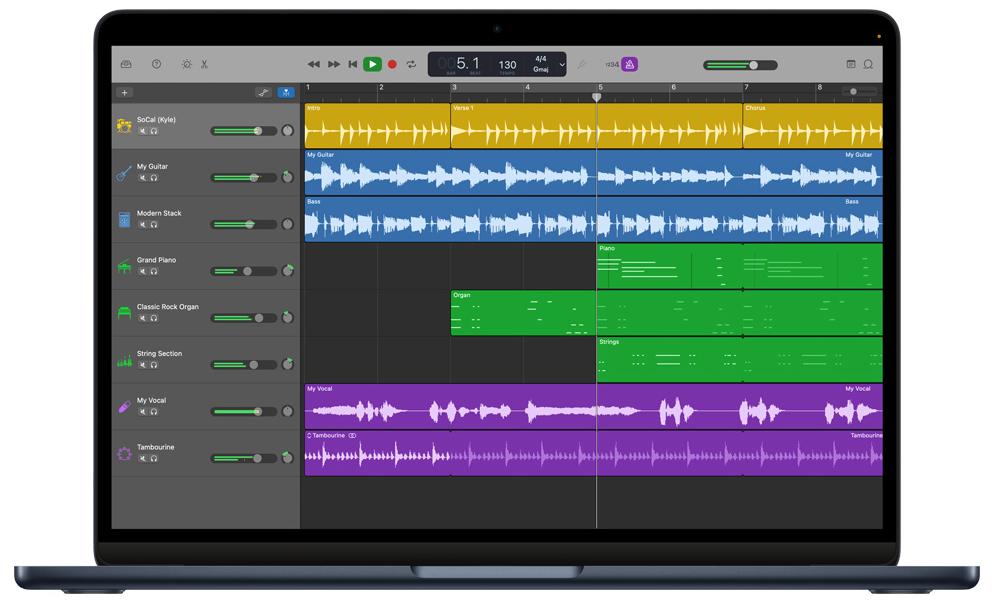1001x609 pixels.
Task: Click the Add Track plus button
Action: tap(125, 92)
